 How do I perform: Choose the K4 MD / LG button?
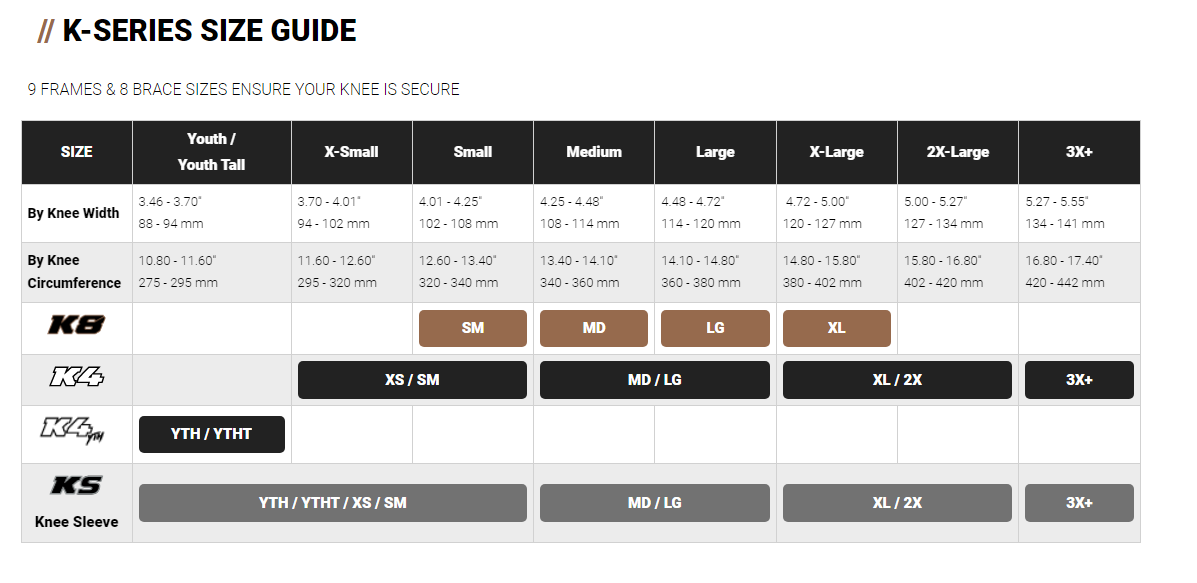click(654, 380)
